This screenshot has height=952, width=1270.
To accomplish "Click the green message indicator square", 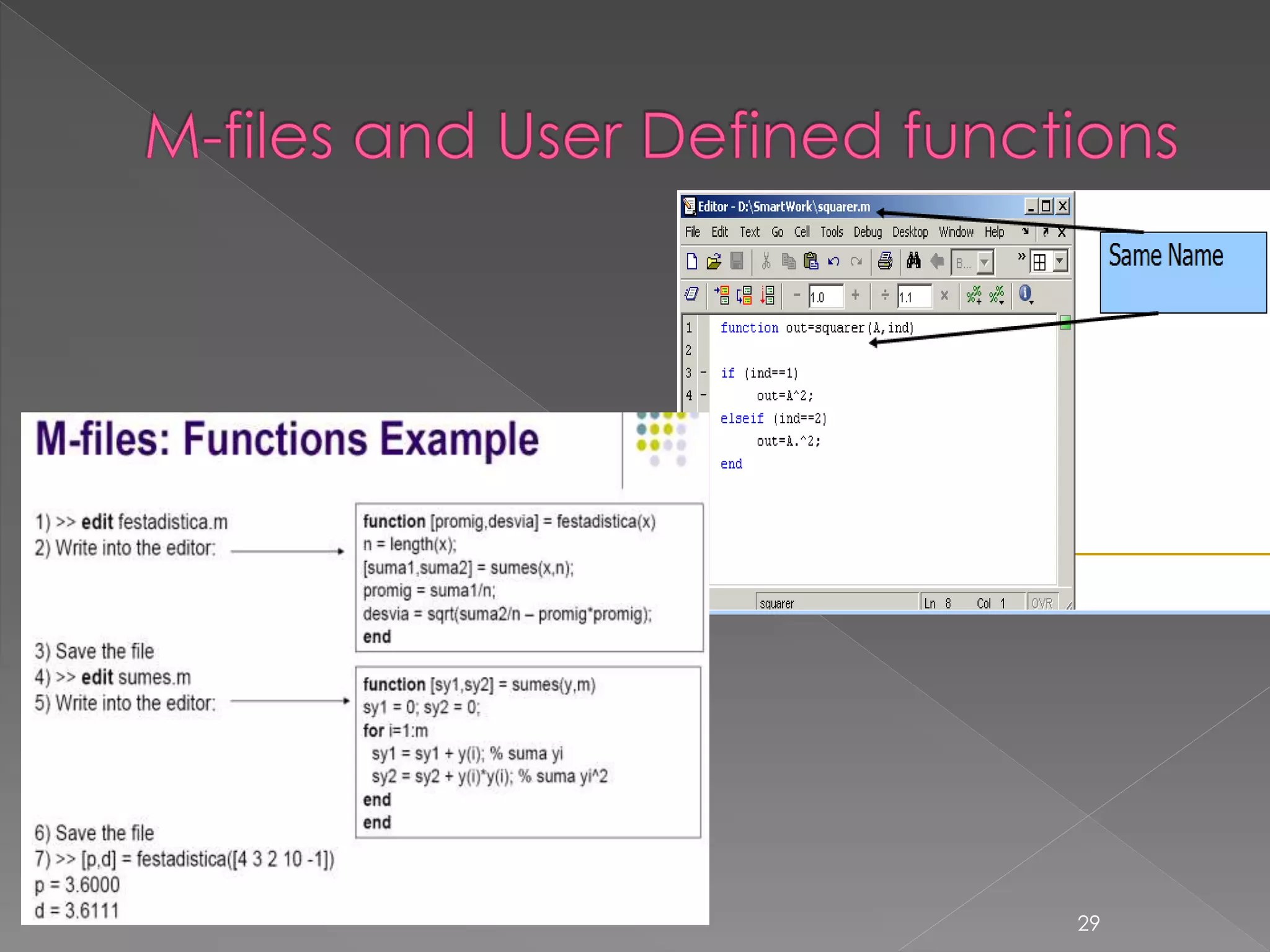I will (x=1065, y=322).
